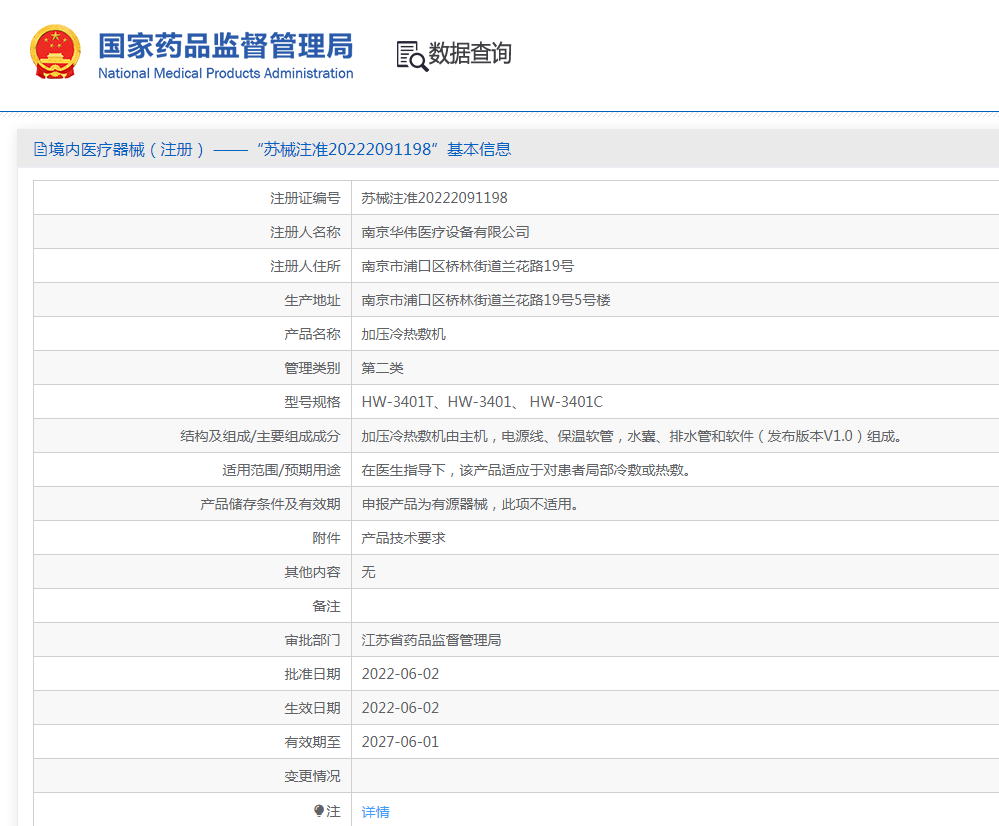The width and height of the screenshot is (999, 826).
Task: Click the 管理类别 label
Action: point(312,368)
